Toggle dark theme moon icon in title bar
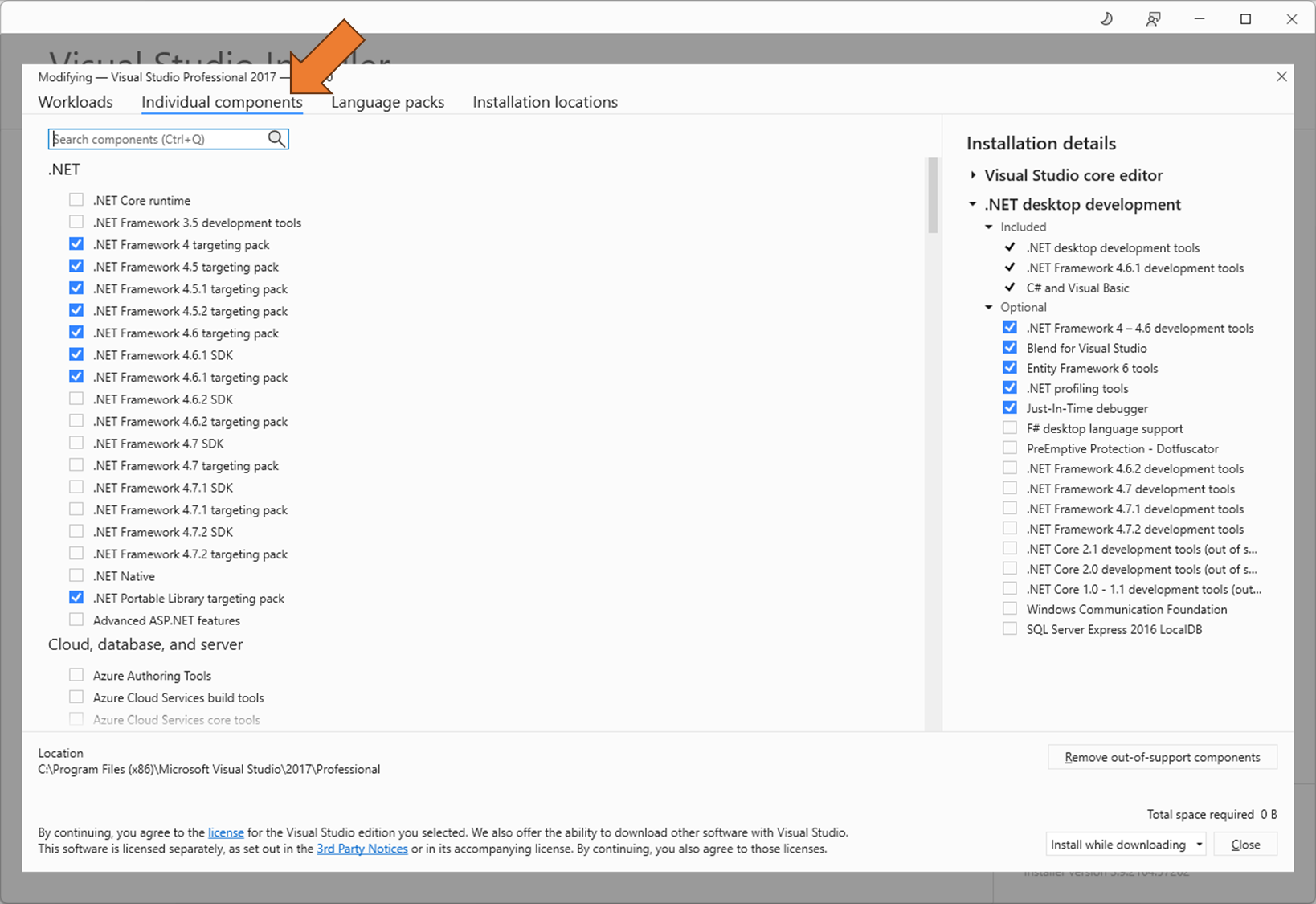The width and height of the screenshot is (1316, 904). pos(1106,18)
